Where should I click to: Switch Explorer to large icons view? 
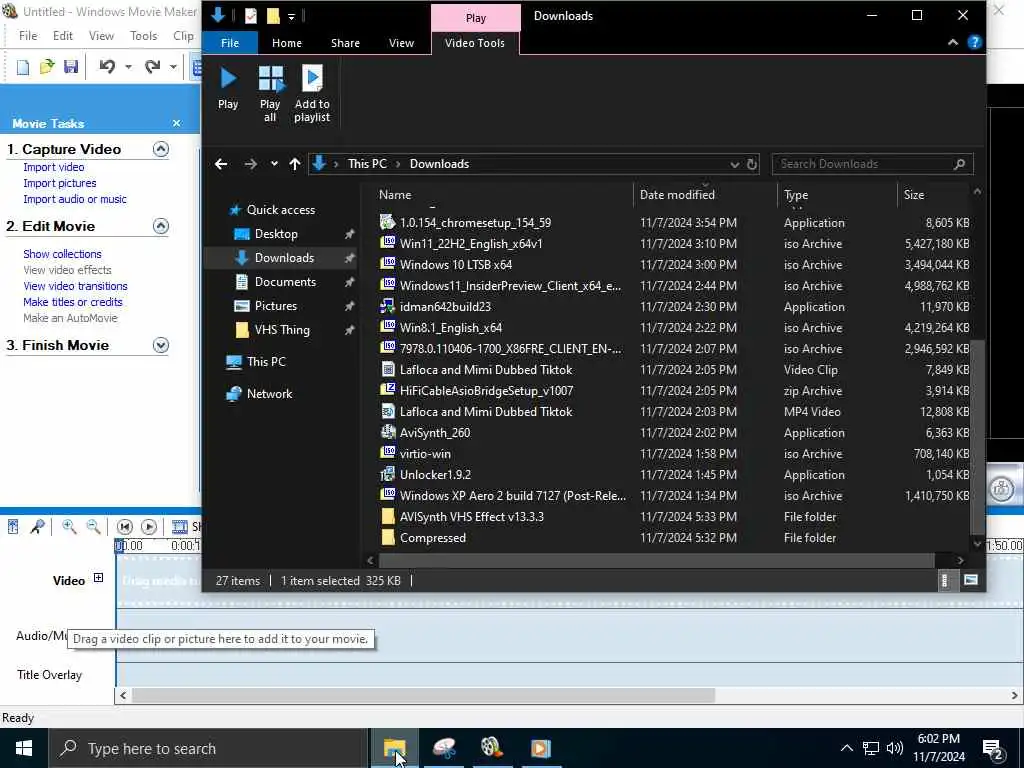[970, 581]
